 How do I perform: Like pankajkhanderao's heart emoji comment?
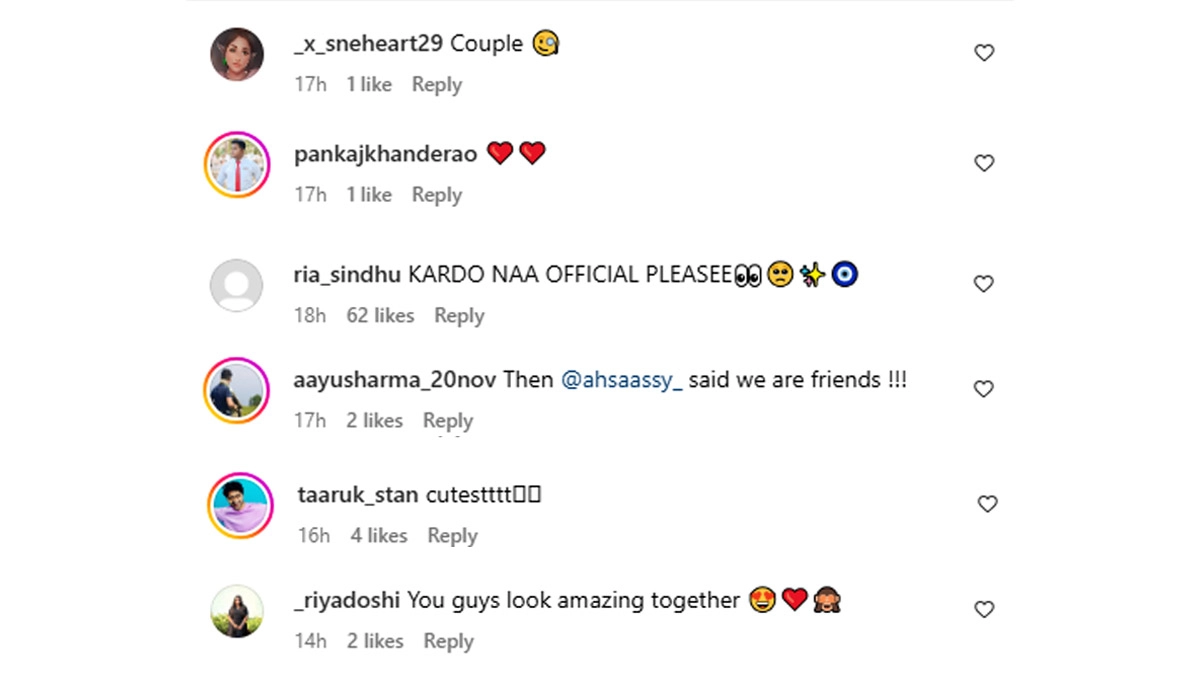coord(984,163)
